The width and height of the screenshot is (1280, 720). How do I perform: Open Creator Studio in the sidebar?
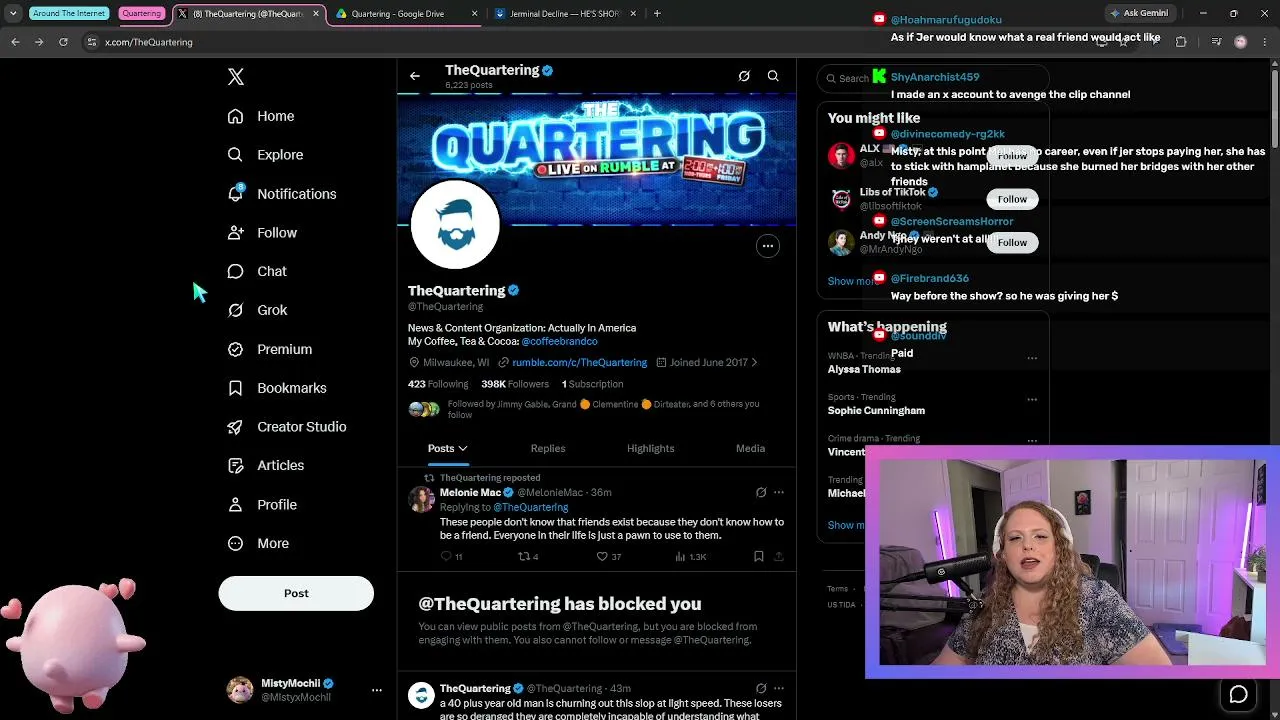(287, 427)
